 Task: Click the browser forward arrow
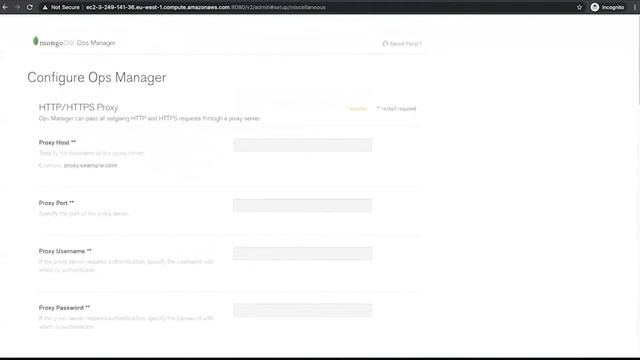pos(17,7)
